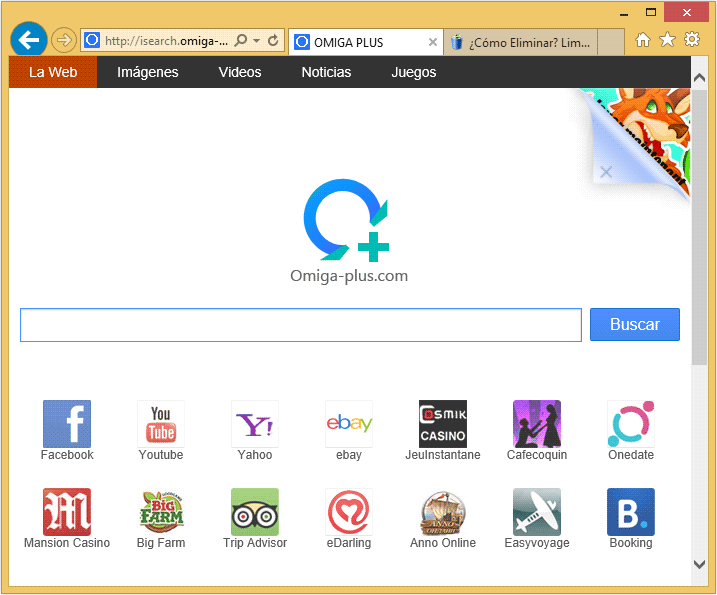Switch to Noticias search category
The image size is (717, 595).
(x=326, y=72)
